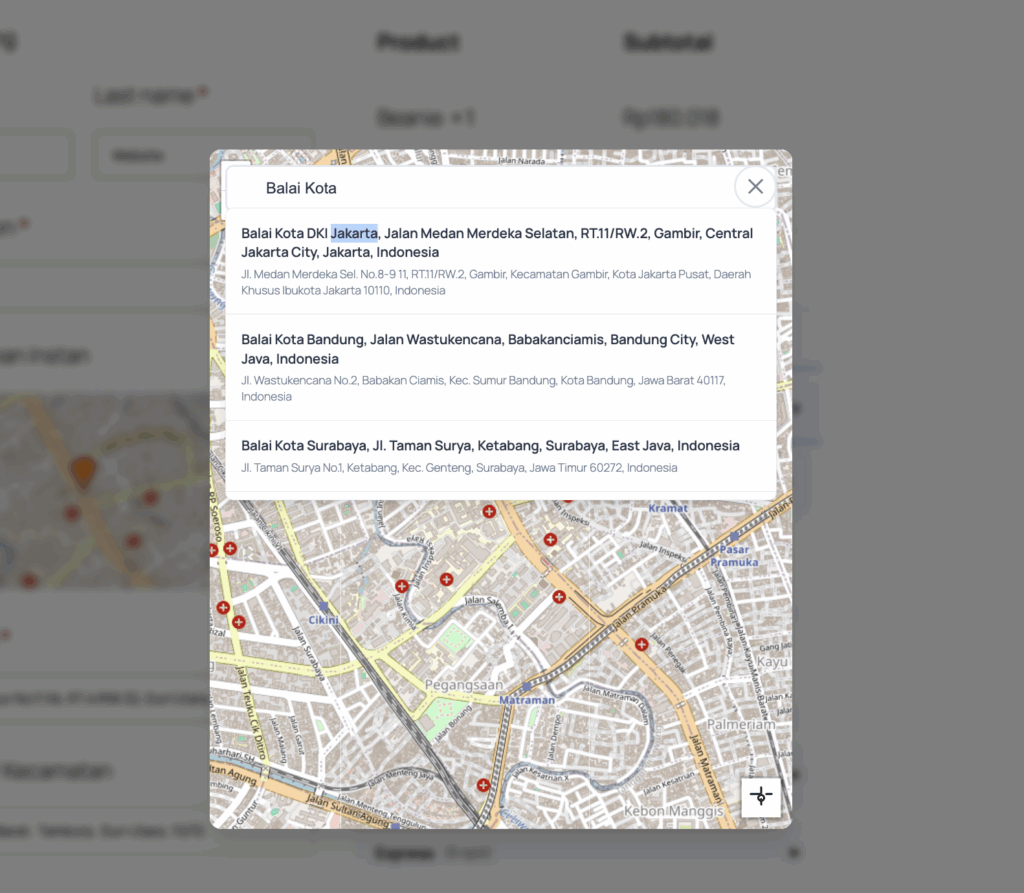Viewport: 1024px width, 893px height.
Task: Click the Pegangsaan area name on the map
Action: click(x=465, y=685)
